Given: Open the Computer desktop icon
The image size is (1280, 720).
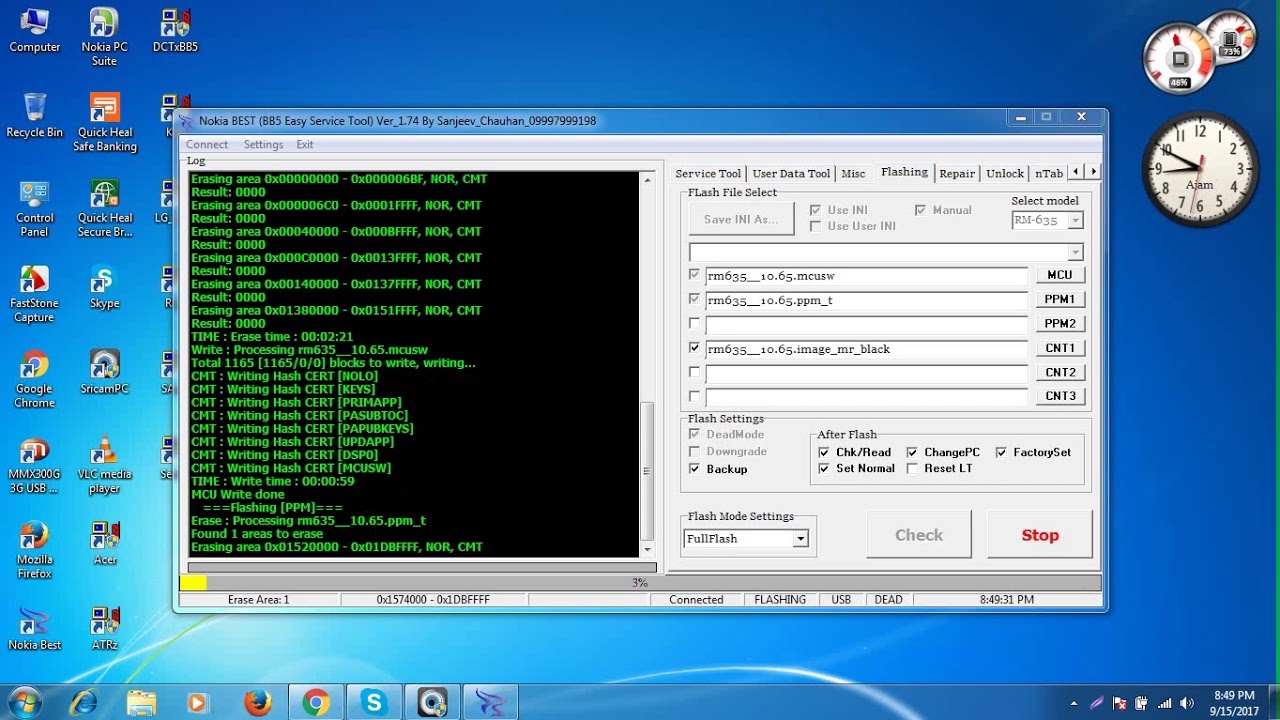Looking at the screenshot, I should click(x=34, y=31).
